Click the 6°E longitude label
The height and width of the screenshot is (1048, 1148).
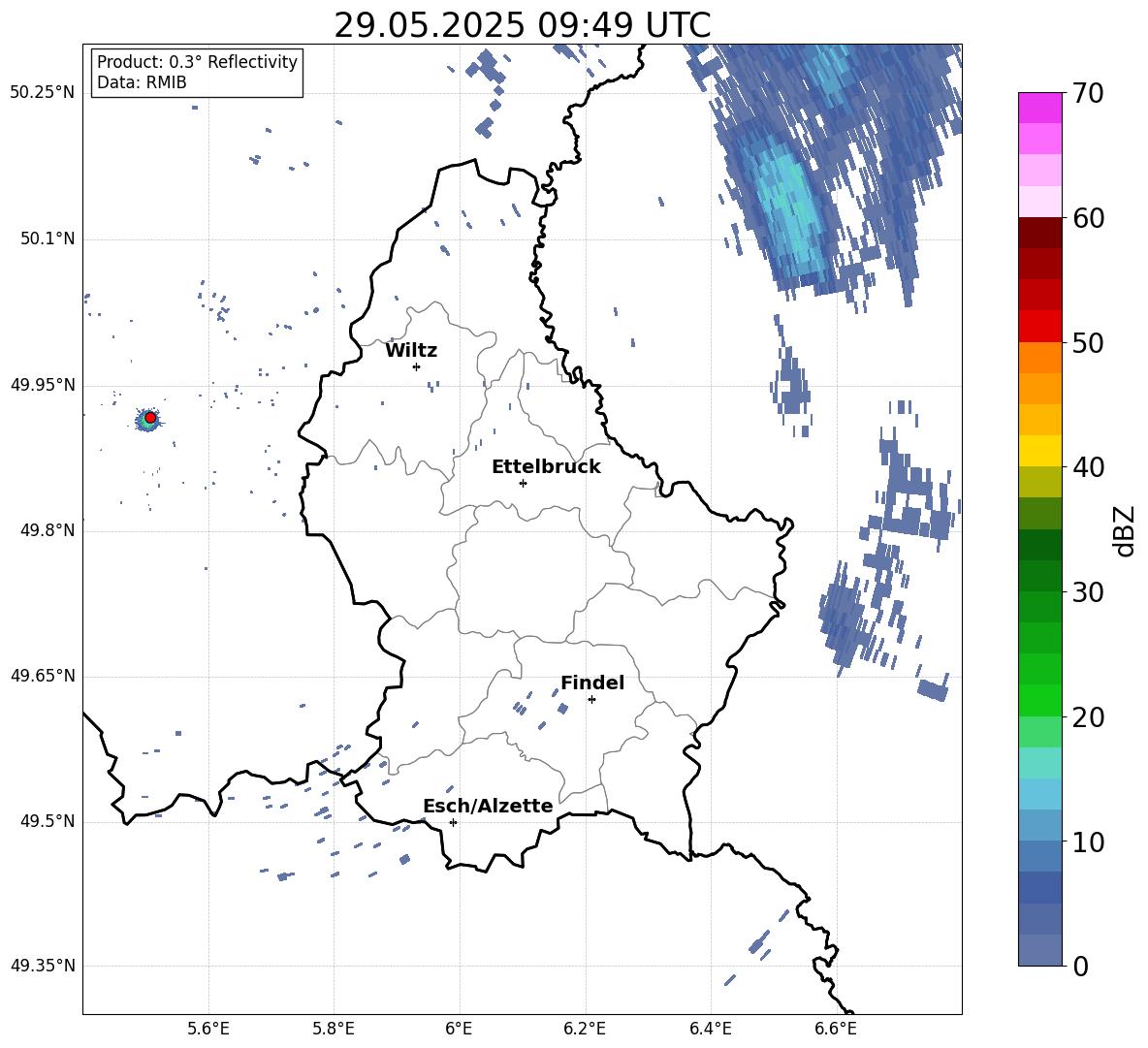coord(459,1029)
